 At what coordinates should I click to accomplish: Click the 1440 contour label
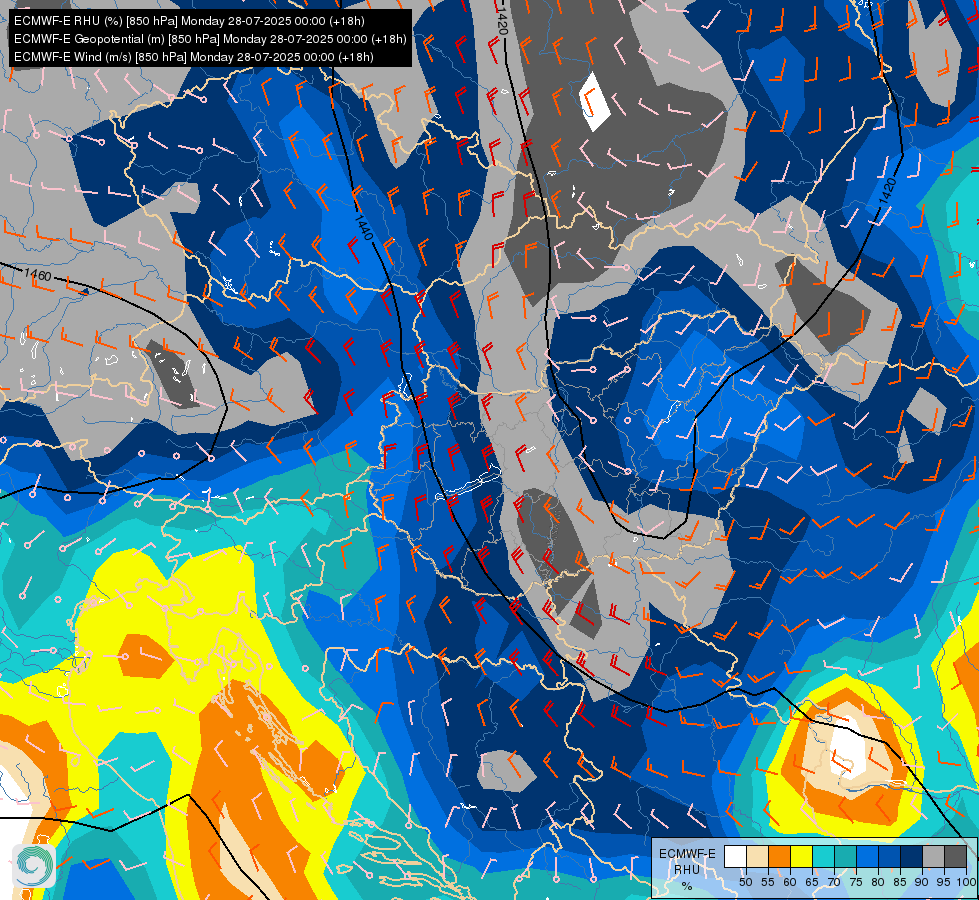363,227
